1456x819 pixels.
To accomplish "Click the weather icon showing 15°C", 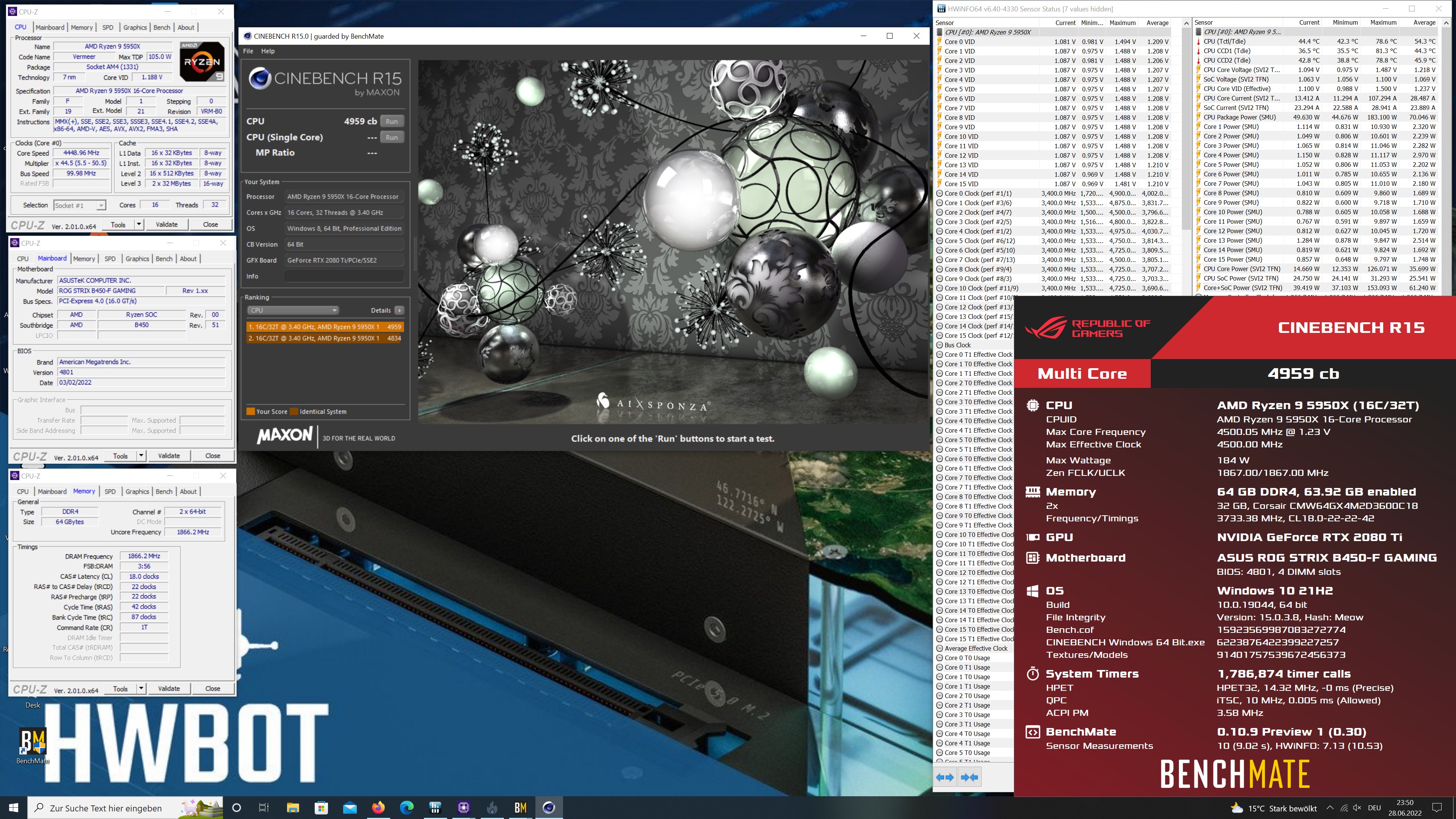I will coord(1237,808).
